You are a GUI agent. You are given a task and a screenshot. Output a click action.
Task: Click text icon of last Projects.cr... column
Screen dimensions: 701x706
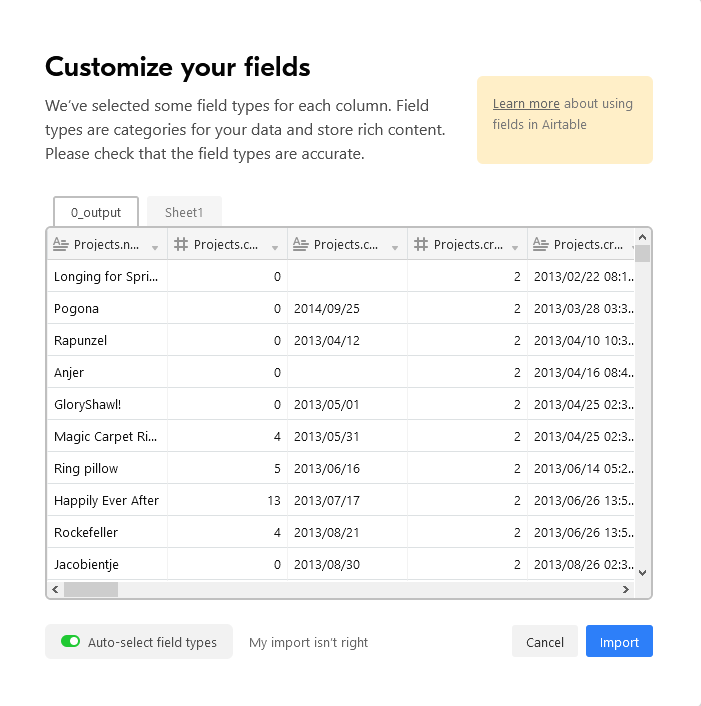[540, 244]
